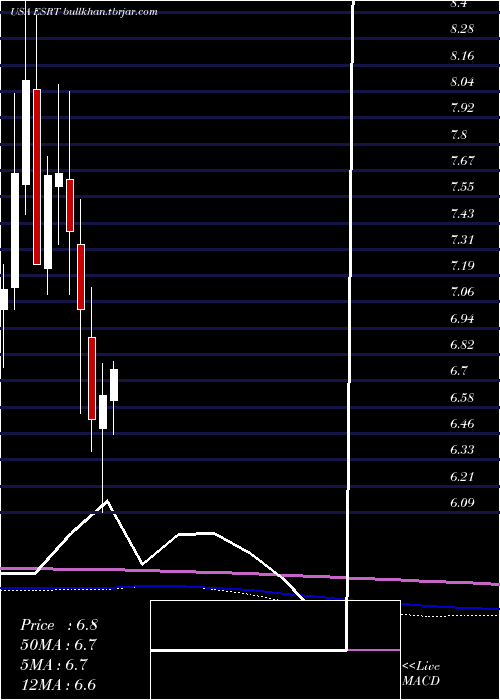This screenshot has width=500, height=700.
Task: Select the 7.92 price level label
Action: click(x=462, y=108)
